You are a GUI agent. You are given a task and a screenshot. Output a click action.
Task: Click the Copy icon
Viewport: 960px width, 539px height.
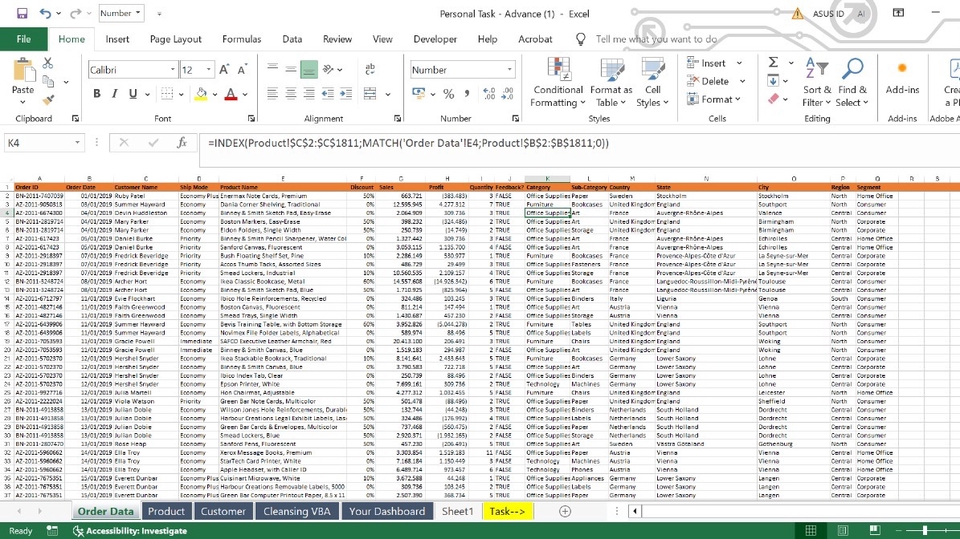click(x=48, y=81)
